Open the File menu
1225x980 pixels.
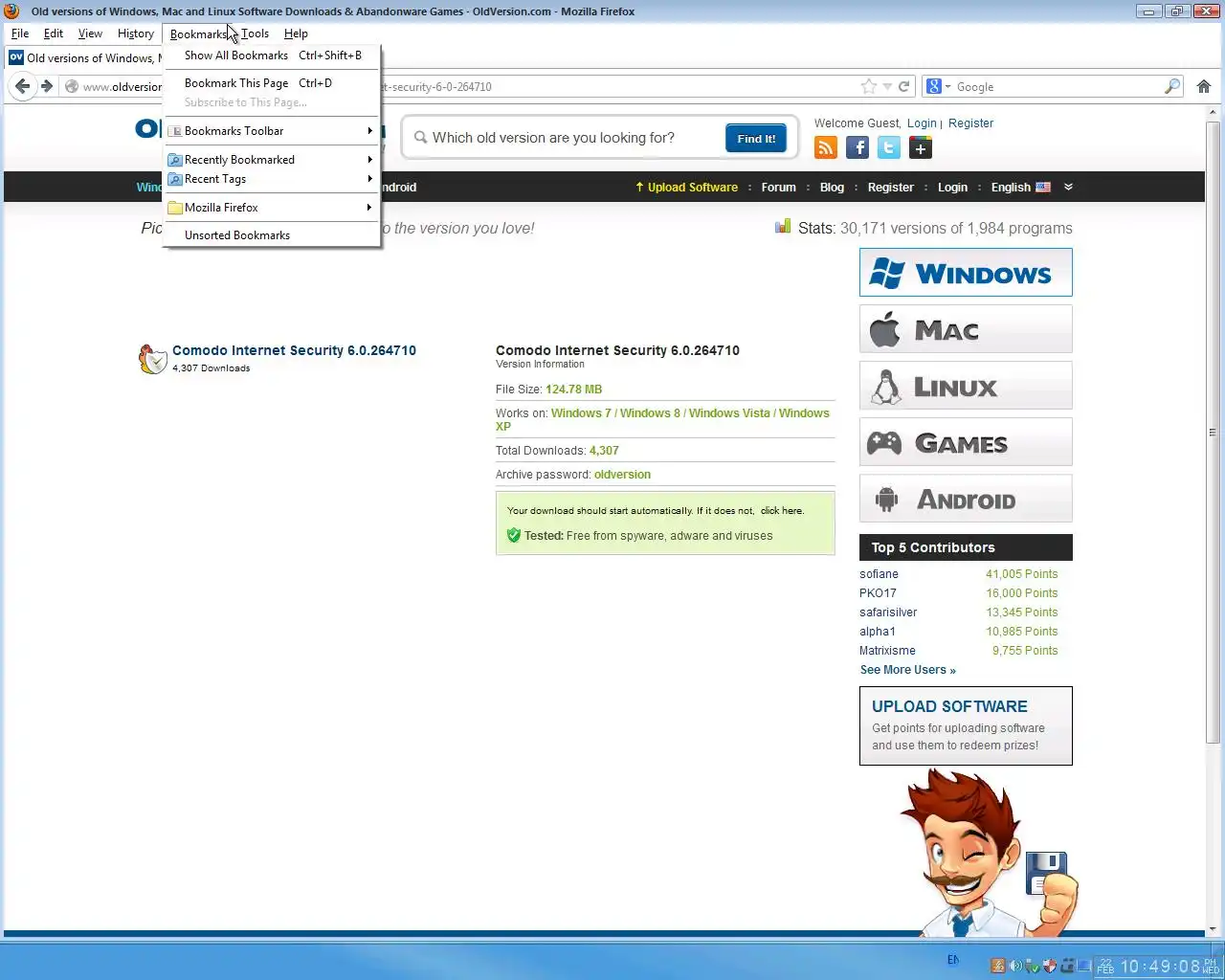[x=20, y=33]
